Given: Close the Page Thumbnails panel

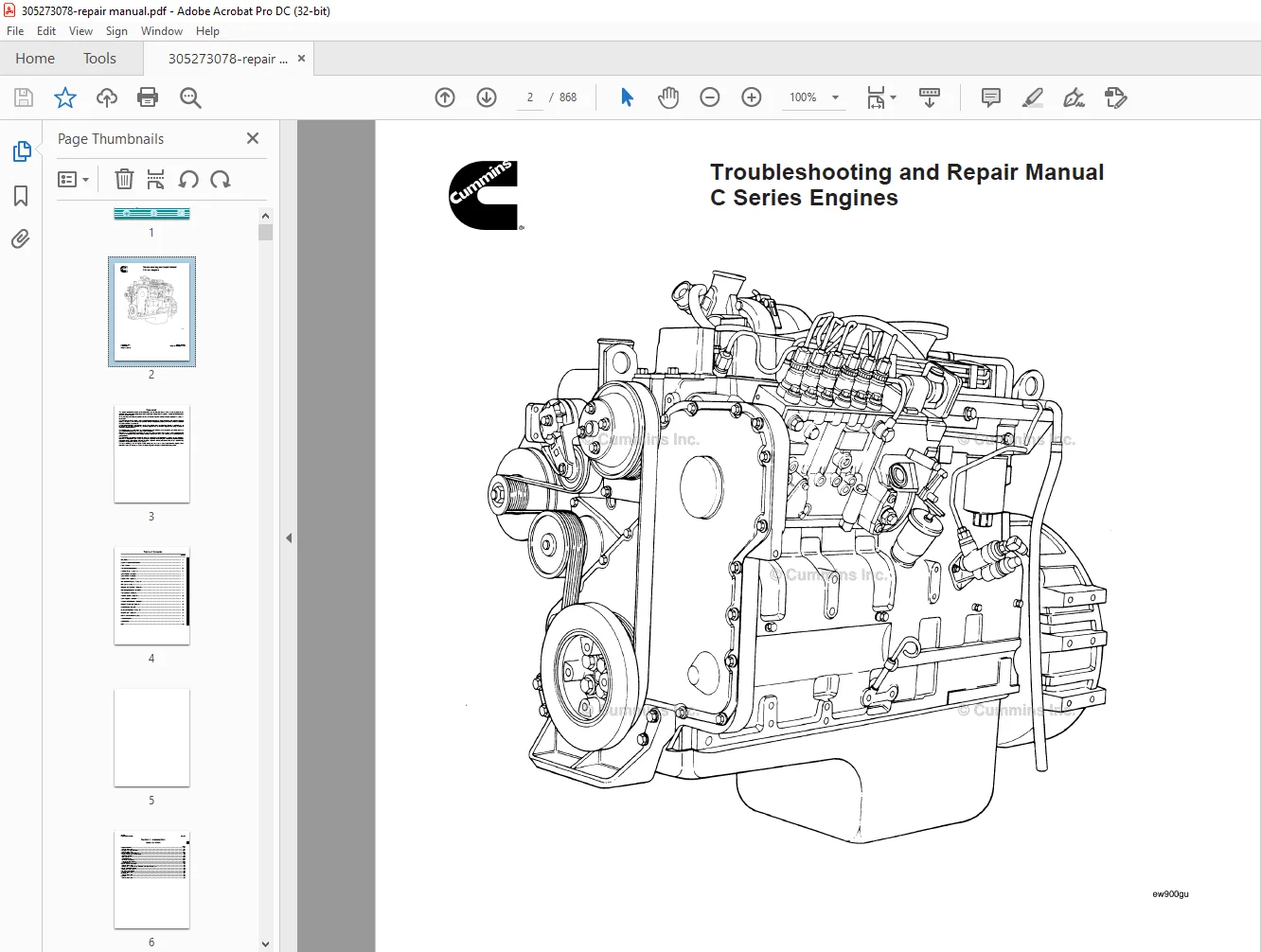Looking at the screenshot, I should 253,138.
